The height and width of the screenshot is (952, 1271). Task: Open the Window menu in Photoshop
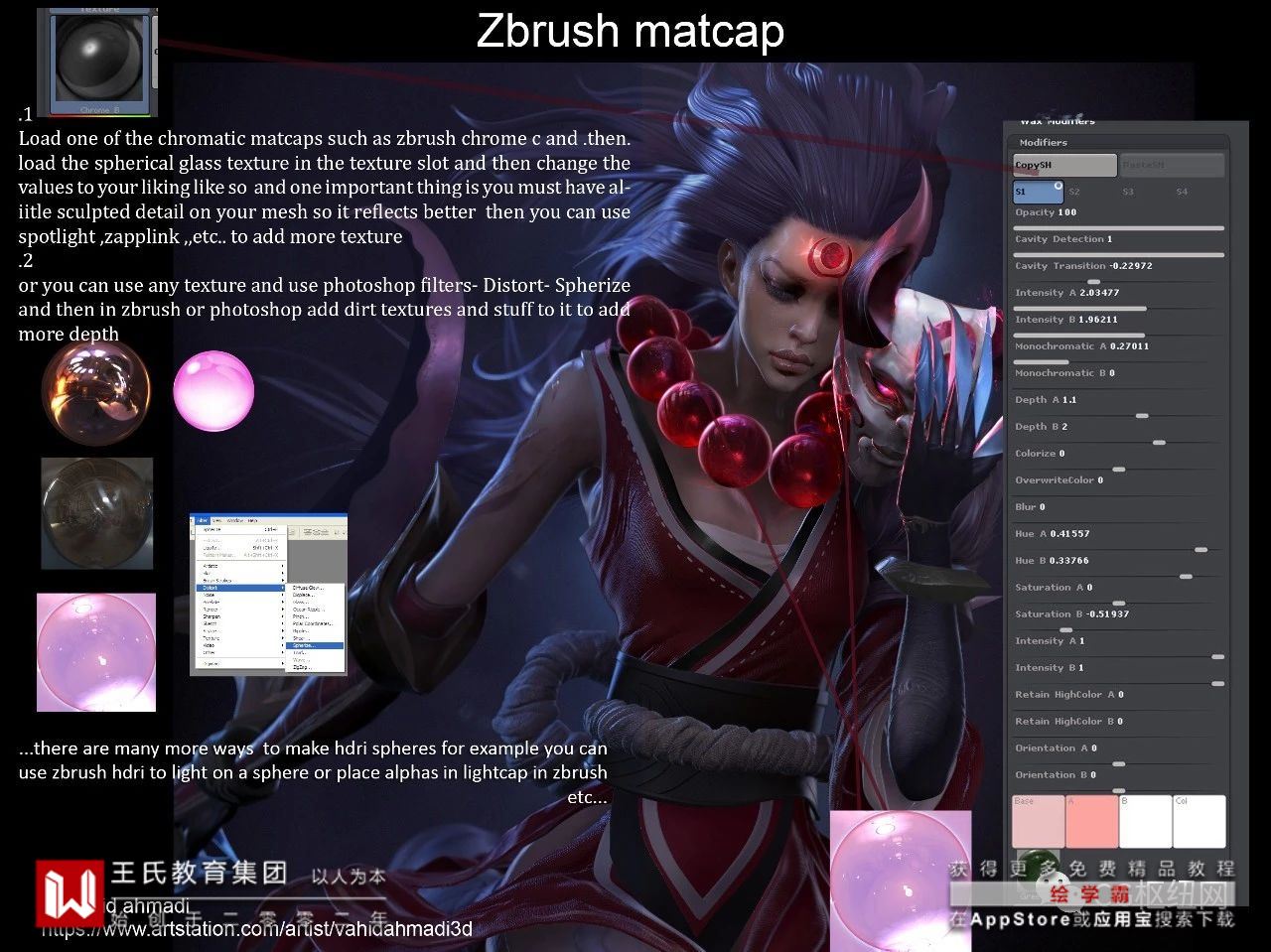[x=235, y=520]
